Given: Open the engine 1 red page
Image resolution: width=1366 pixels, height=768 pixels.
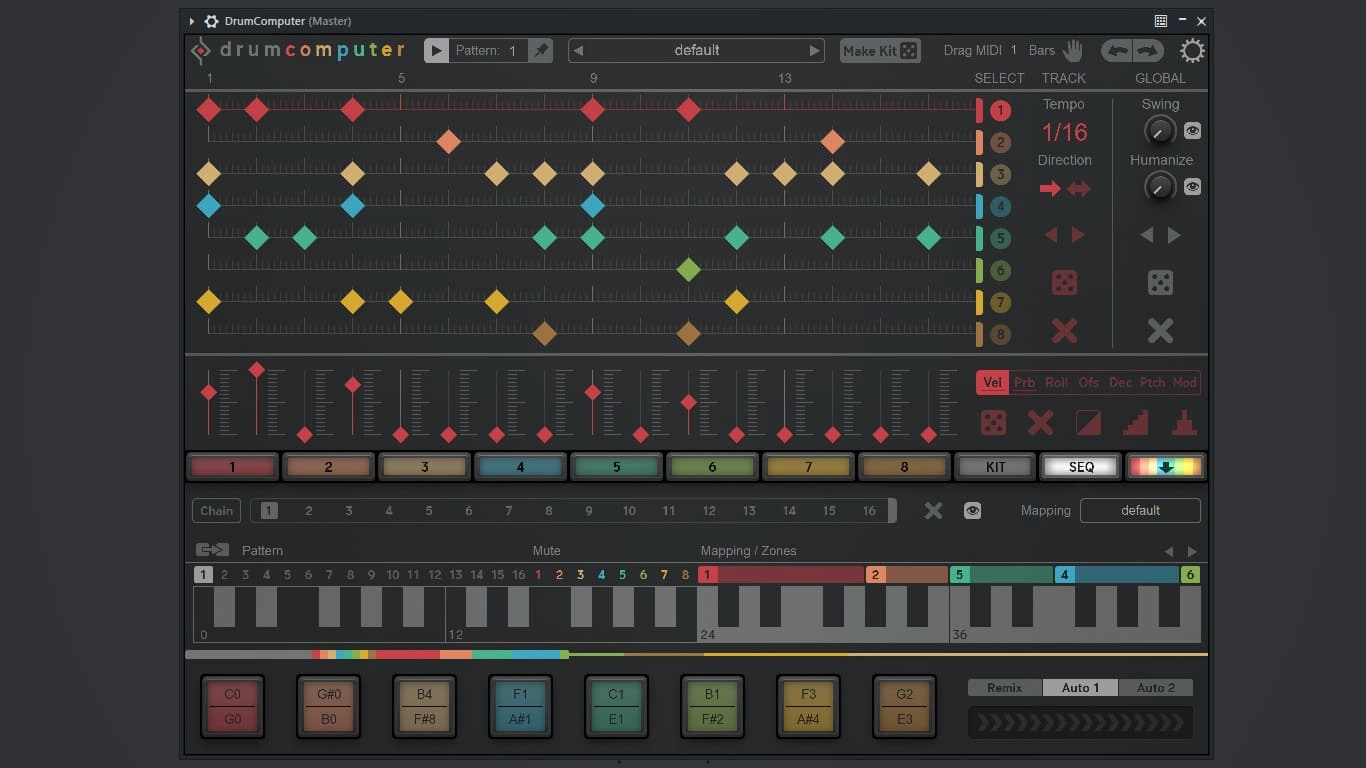Looking at the screenshot, I should pos(232,467).
